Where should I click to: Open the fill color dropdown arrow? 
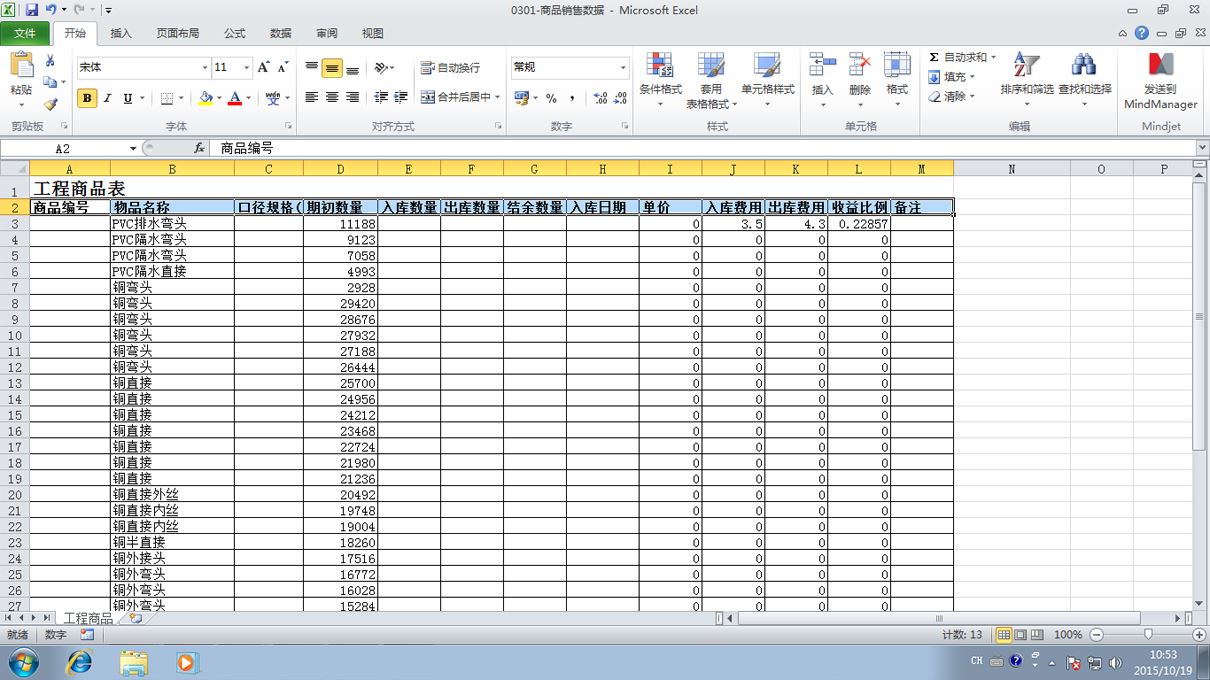[219, 98]
